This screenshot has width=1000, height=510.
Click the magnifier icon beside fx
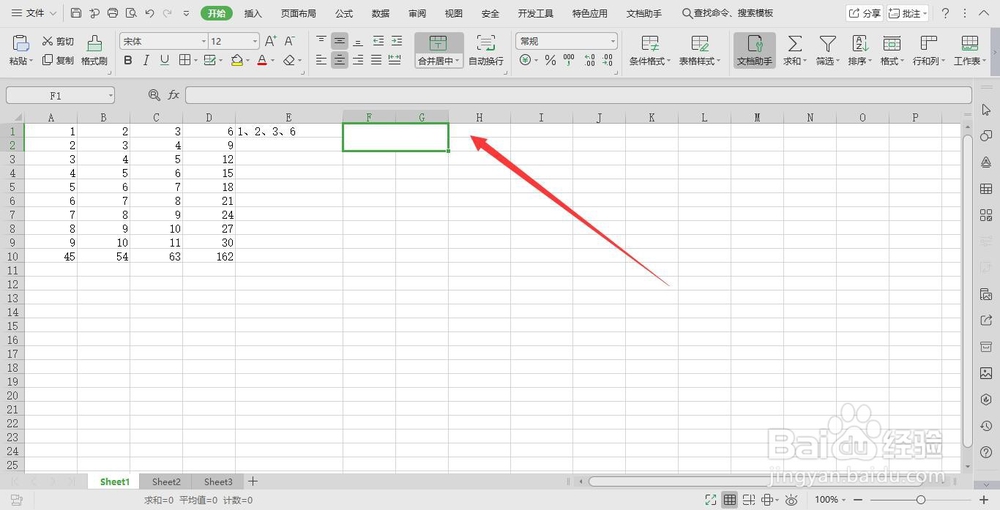(154, 95)
